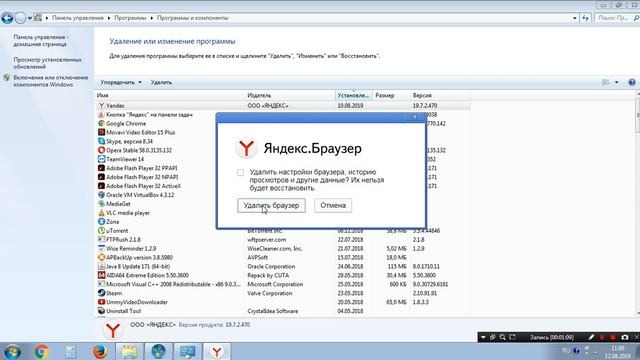The image size is (640, 360).
Task: Open the view options dropdown arrow
Action: click(617, 82)
